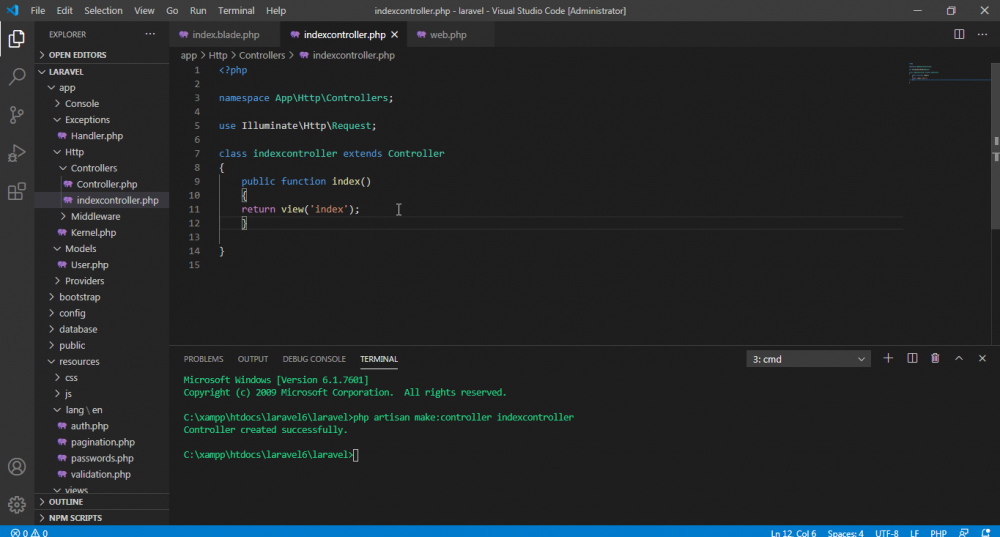This screenshot has height=537, width=1000.
Task: Open the Manage gear icon
Action: [x=17, y=504]
